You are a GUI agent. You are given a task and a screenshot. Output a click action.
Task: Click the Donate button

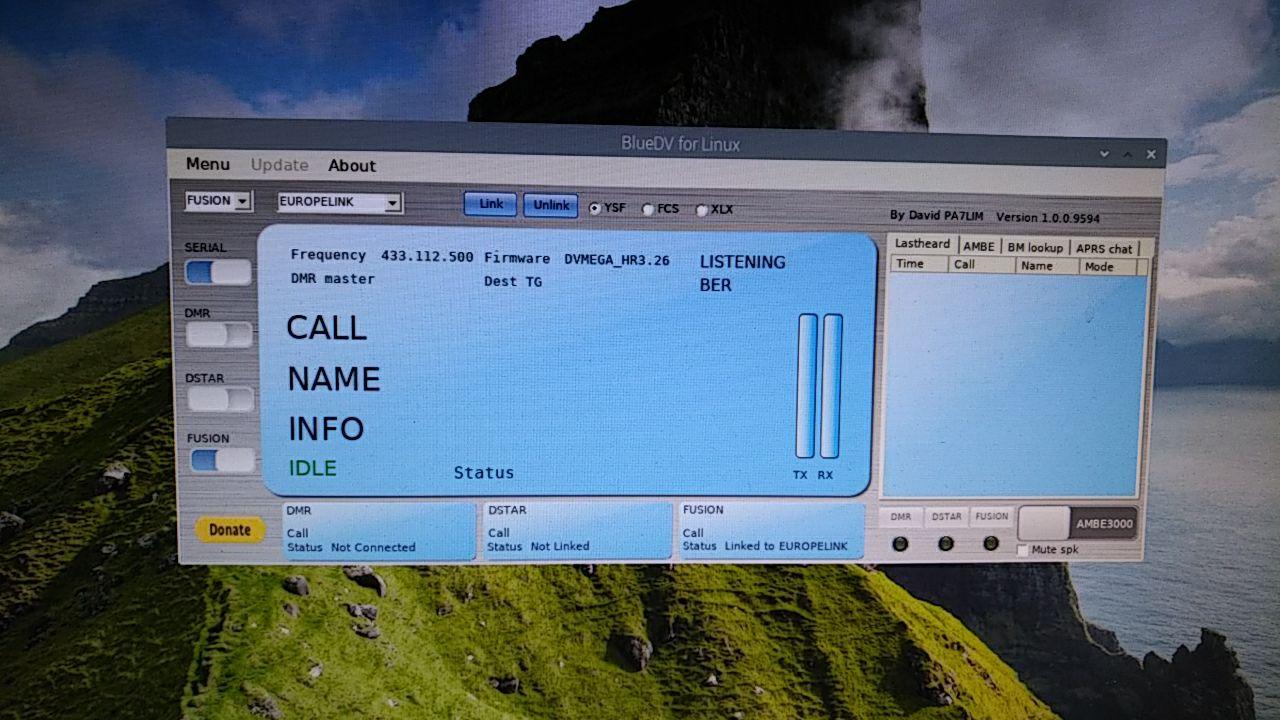(228, 529)
